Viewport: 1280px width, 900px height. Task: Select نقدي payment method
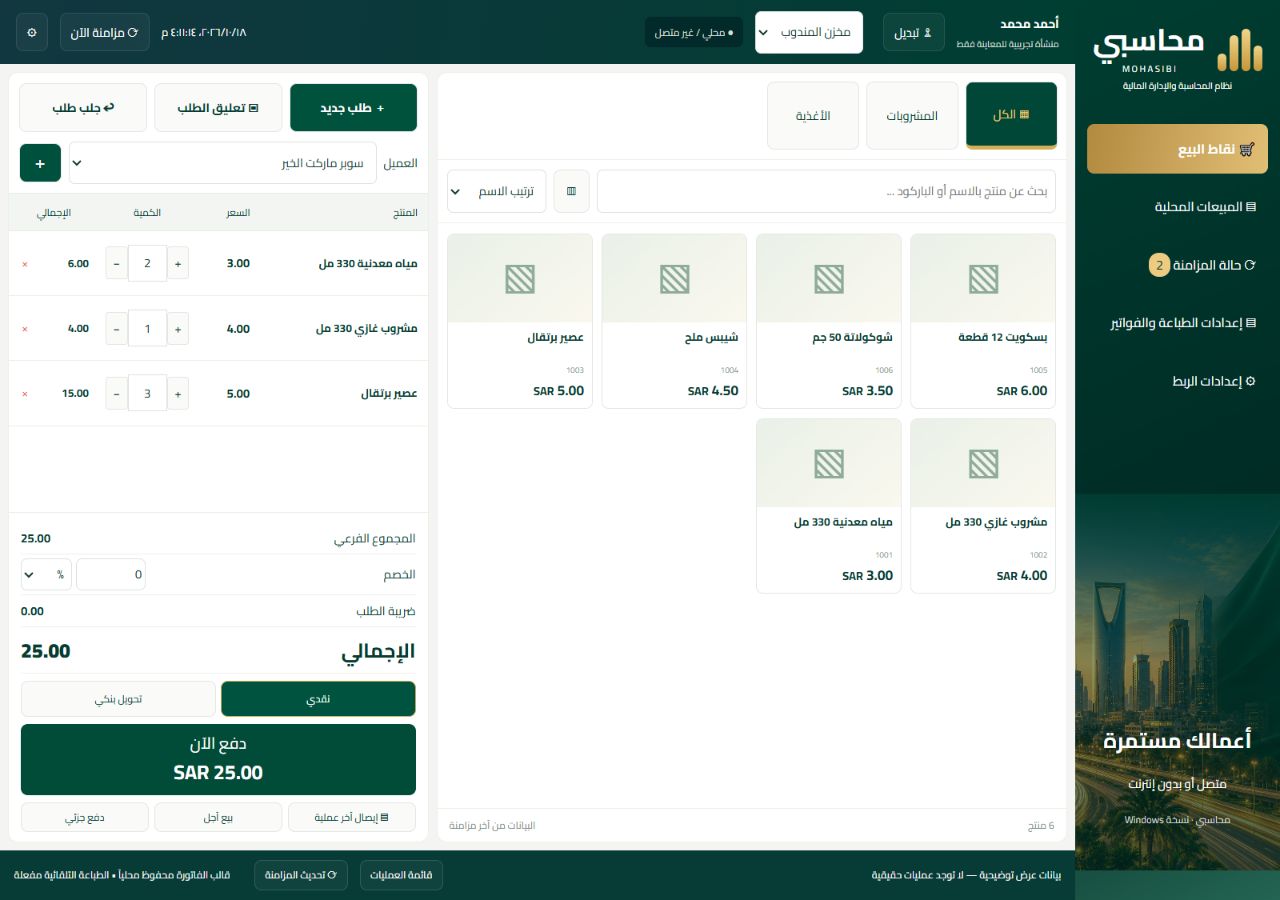click(318, 699)
